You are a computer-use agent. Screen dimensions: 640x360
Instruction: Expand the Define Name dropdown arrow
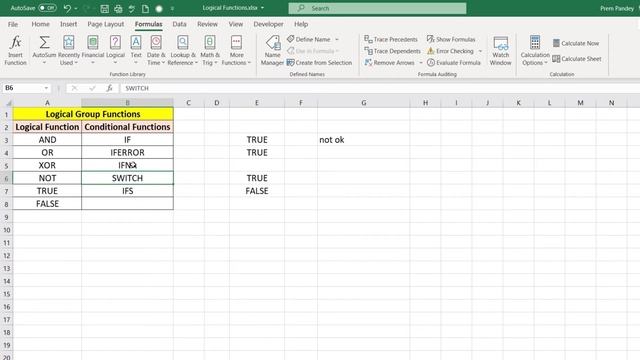(x=337, y=40)
